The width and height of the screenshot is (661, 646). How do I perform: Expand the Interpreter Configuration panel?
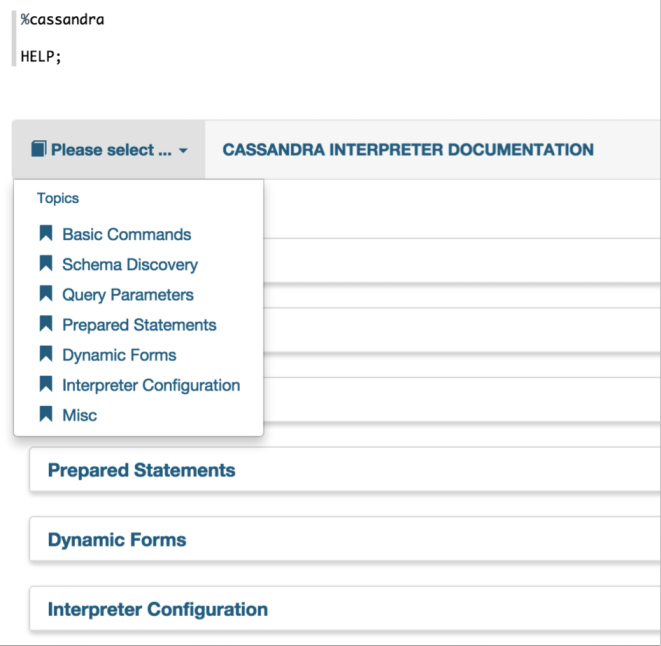click(157, 609)
